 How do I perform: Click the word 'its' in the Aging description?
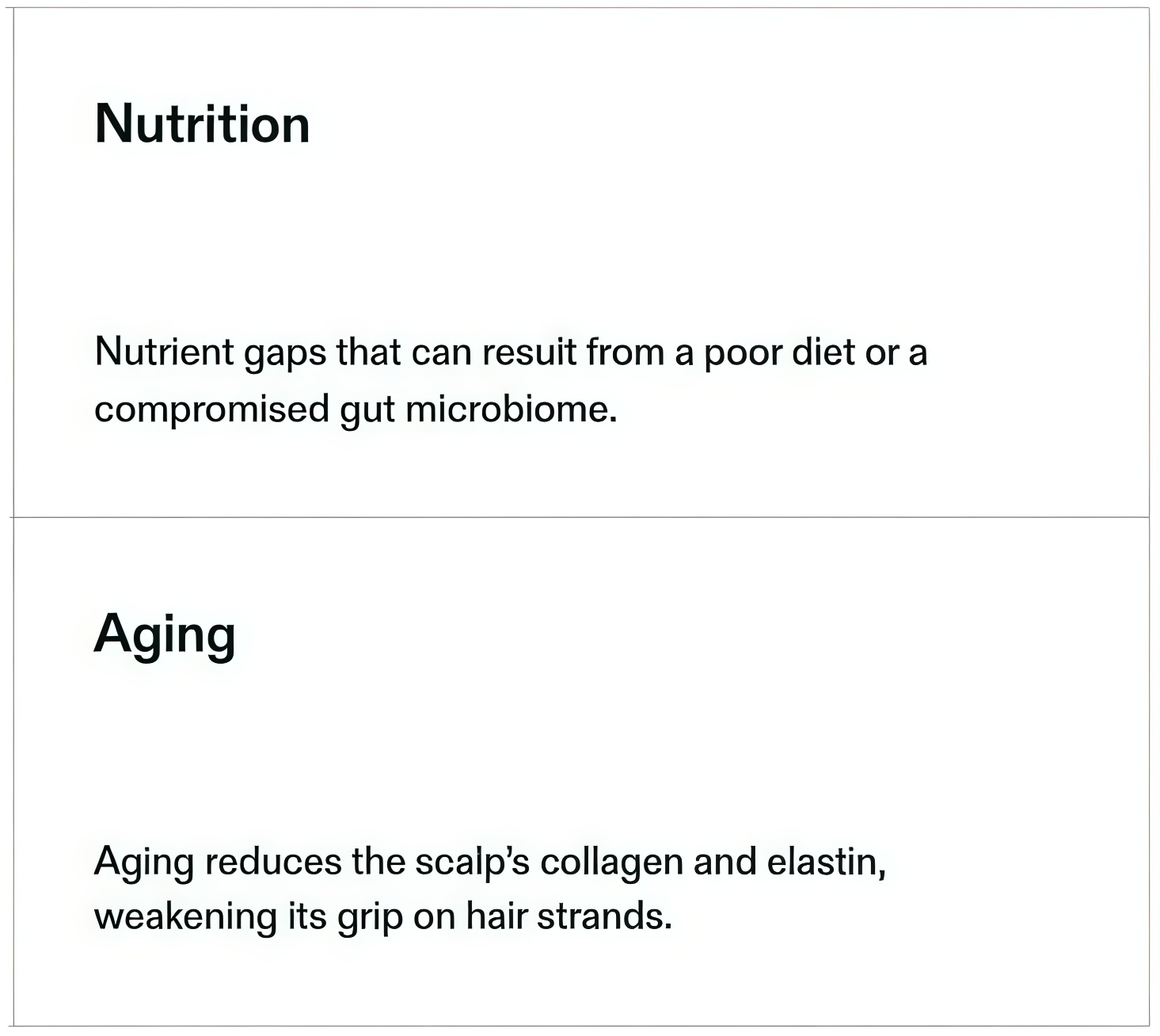click(307, 916)
